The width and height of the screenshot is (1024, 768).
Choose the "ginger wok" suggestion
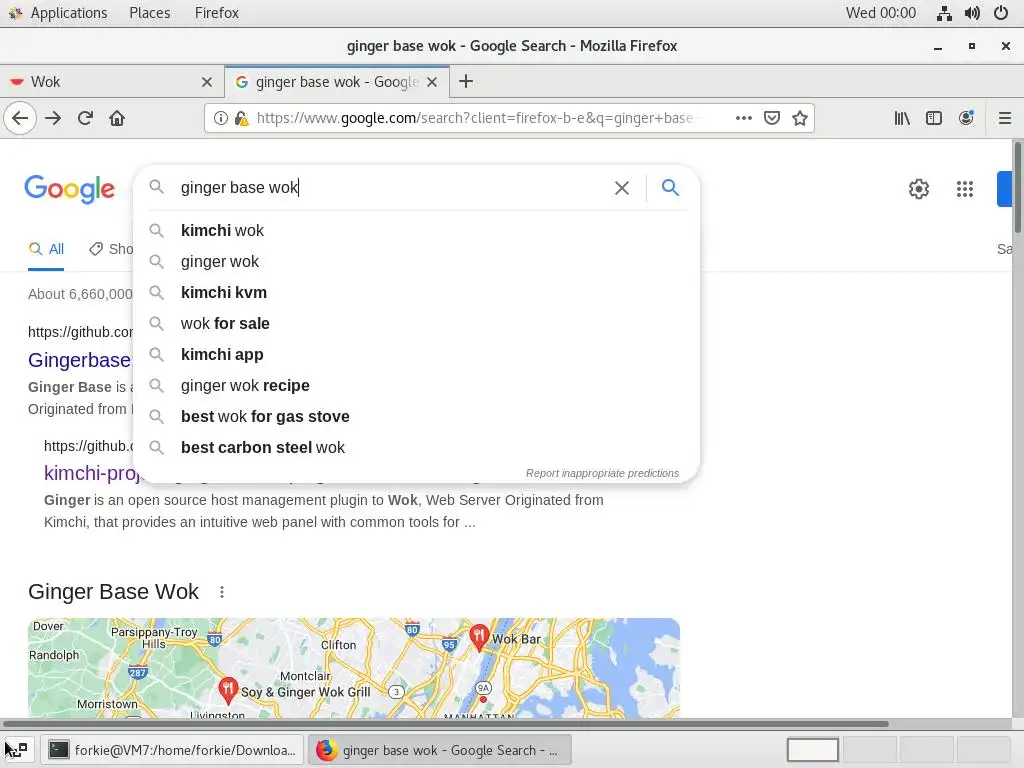click(x=417, y=262)
